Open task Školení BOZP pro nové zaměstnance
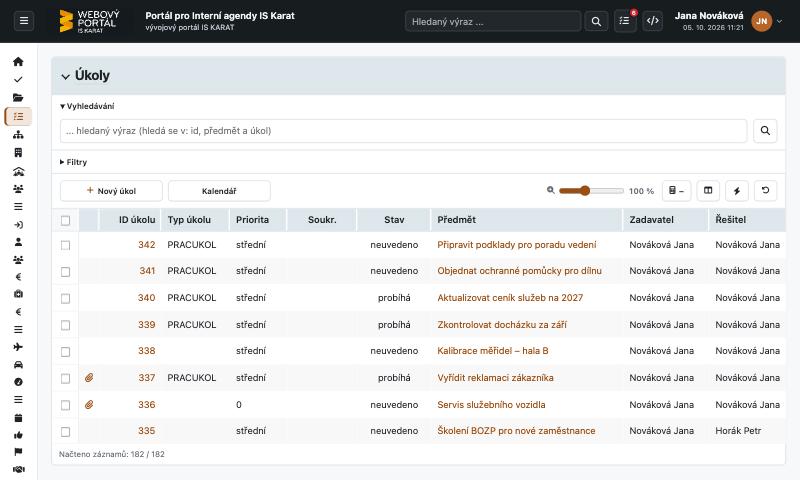This screenshot has height=480, width=800. pos(516,431)
